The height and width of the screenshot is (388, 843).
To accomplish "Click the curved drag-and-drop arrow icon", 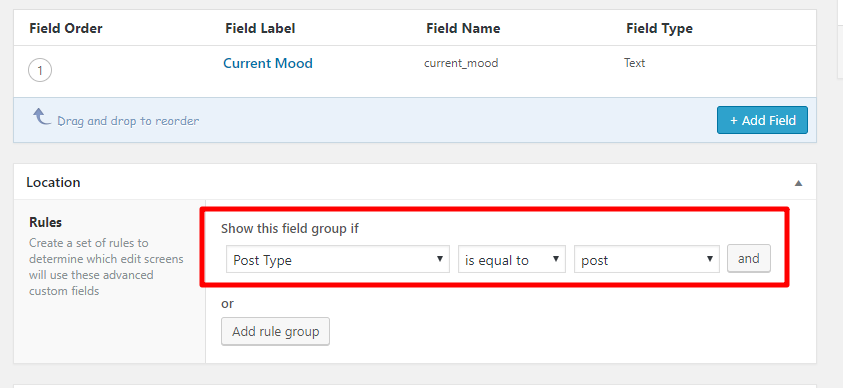I will [42, 117].
